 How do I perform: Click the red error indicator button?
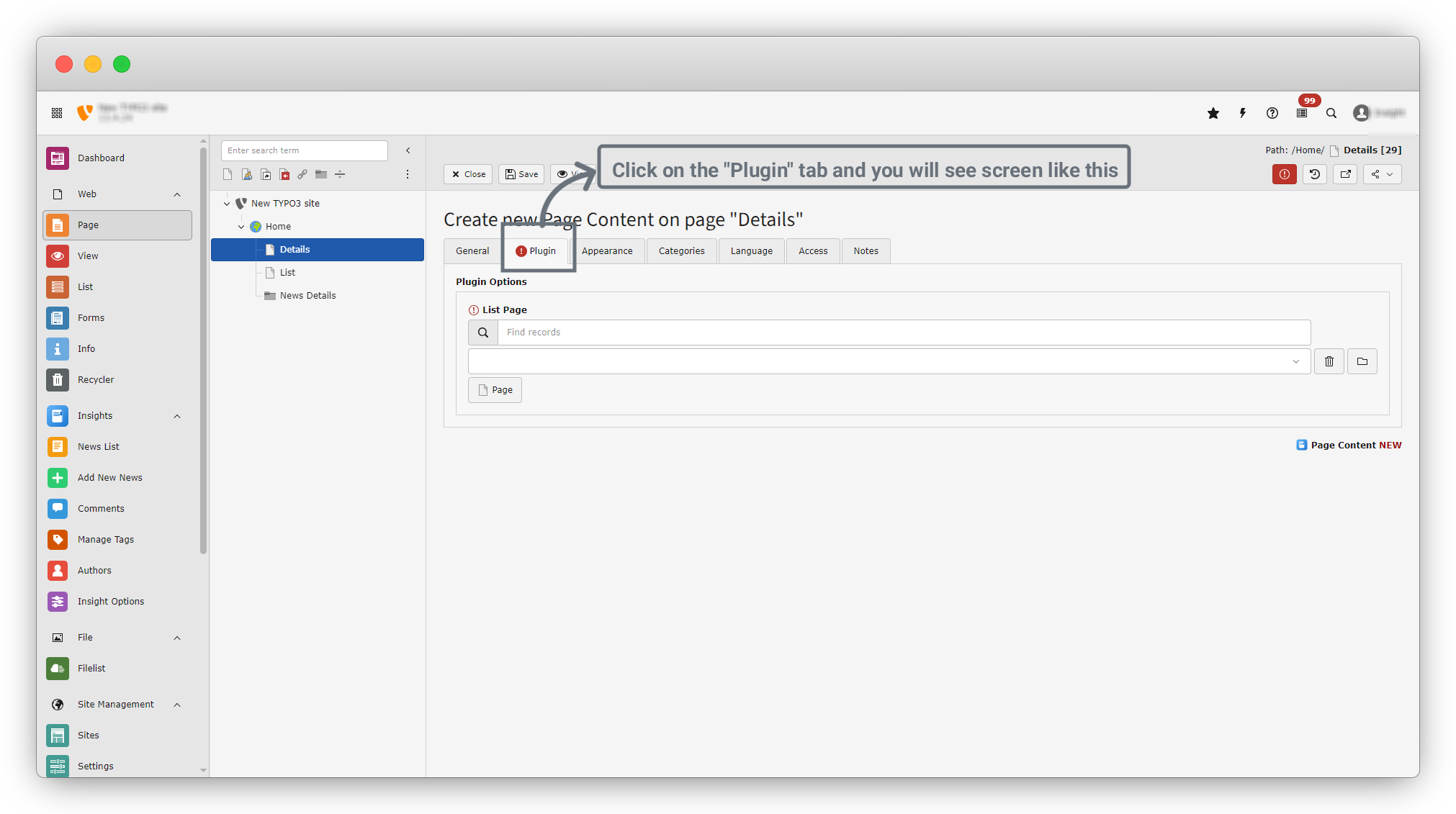click(1284, 174)
